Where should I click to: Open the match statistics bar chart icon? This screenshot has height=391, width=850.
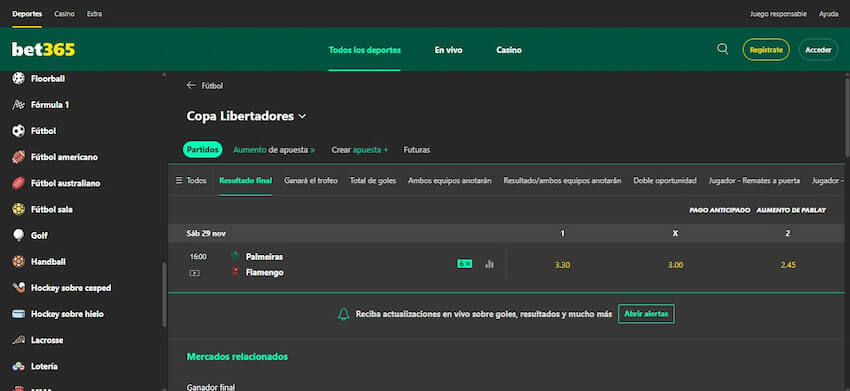(490, 264)
